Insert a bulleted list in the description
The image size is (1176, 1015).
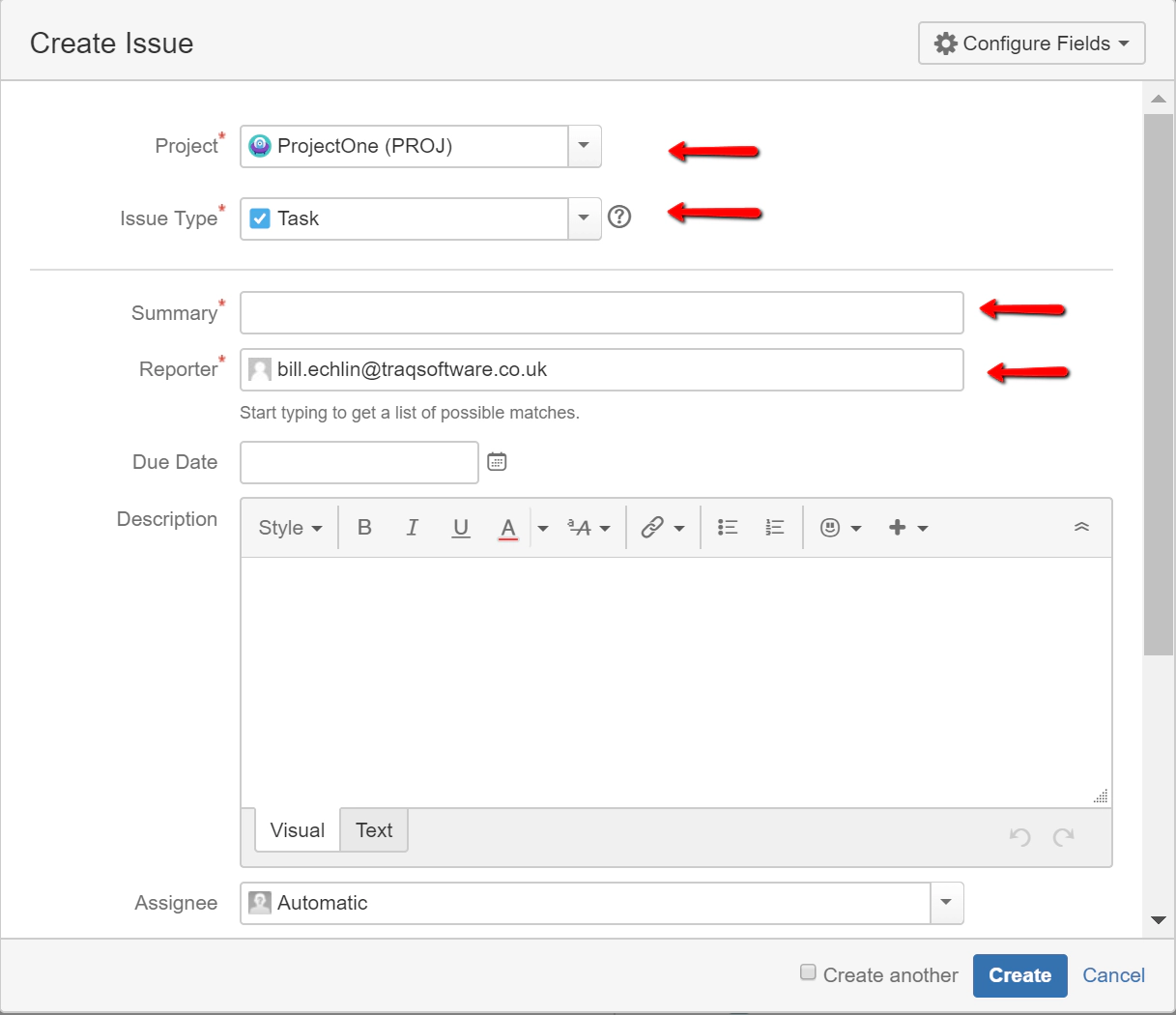(728, 527)
